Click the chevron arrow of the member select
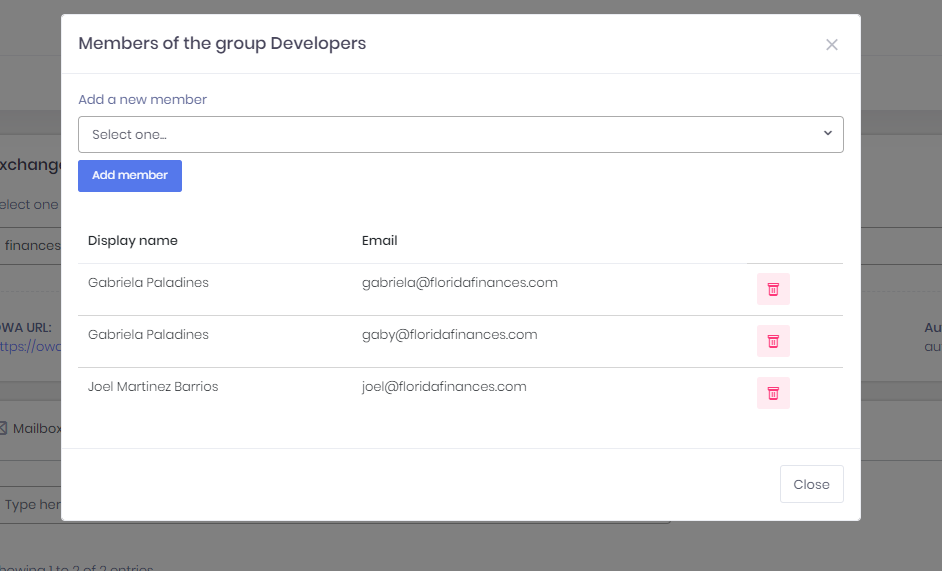This screenshot has height=571, width=942. click(x=827, y=133)
